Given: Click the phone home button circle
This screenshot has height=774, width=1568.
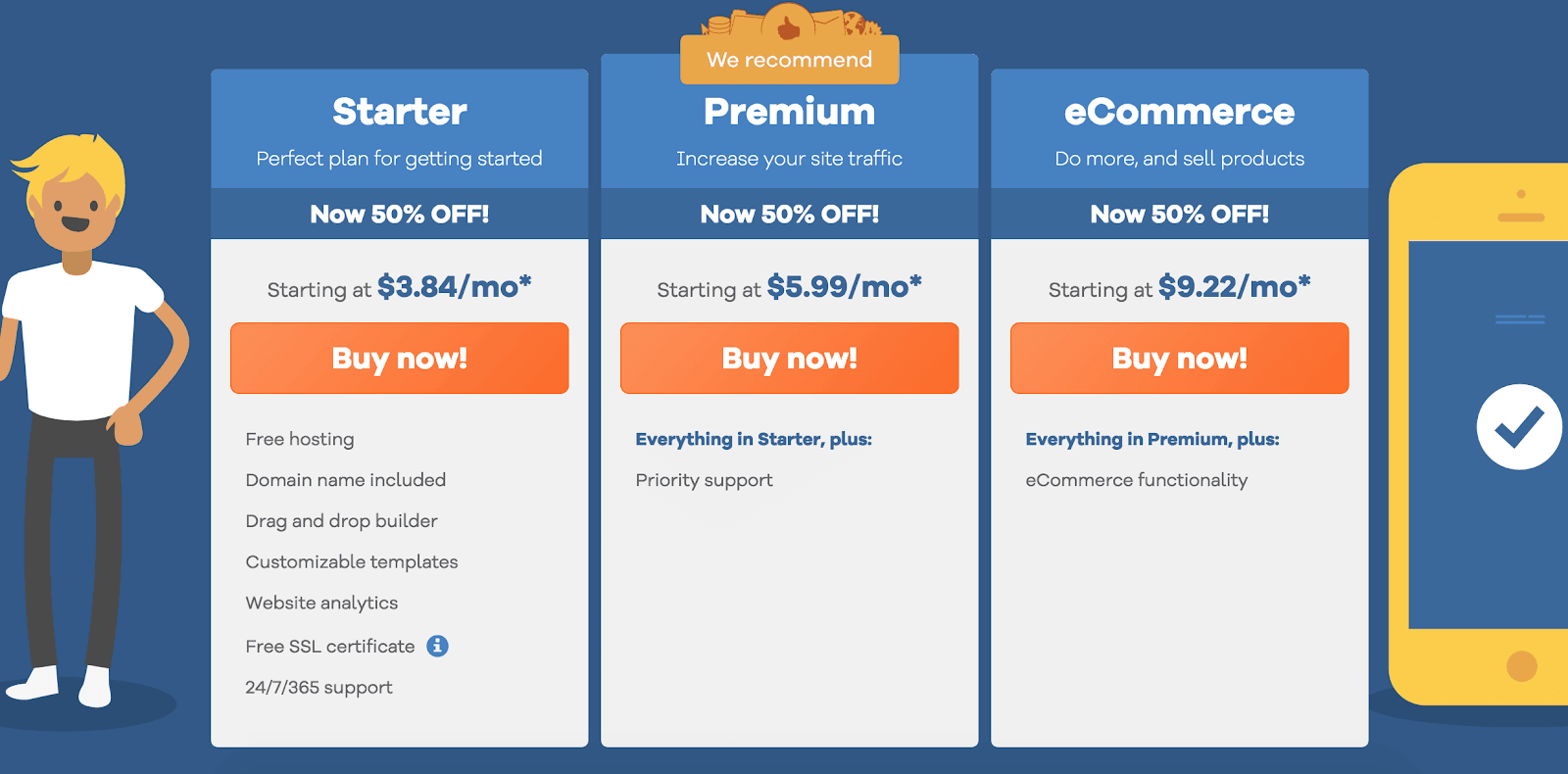Looking at the screenshot, I should [1521, 666].
